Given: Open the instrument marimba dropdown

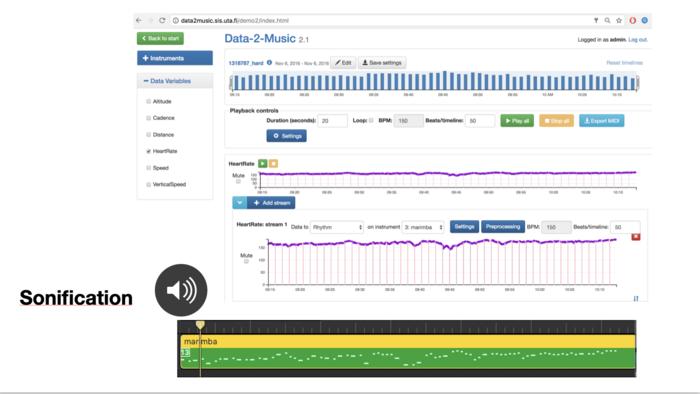Looking at the screenshot, I should click(x=423, y=227).
